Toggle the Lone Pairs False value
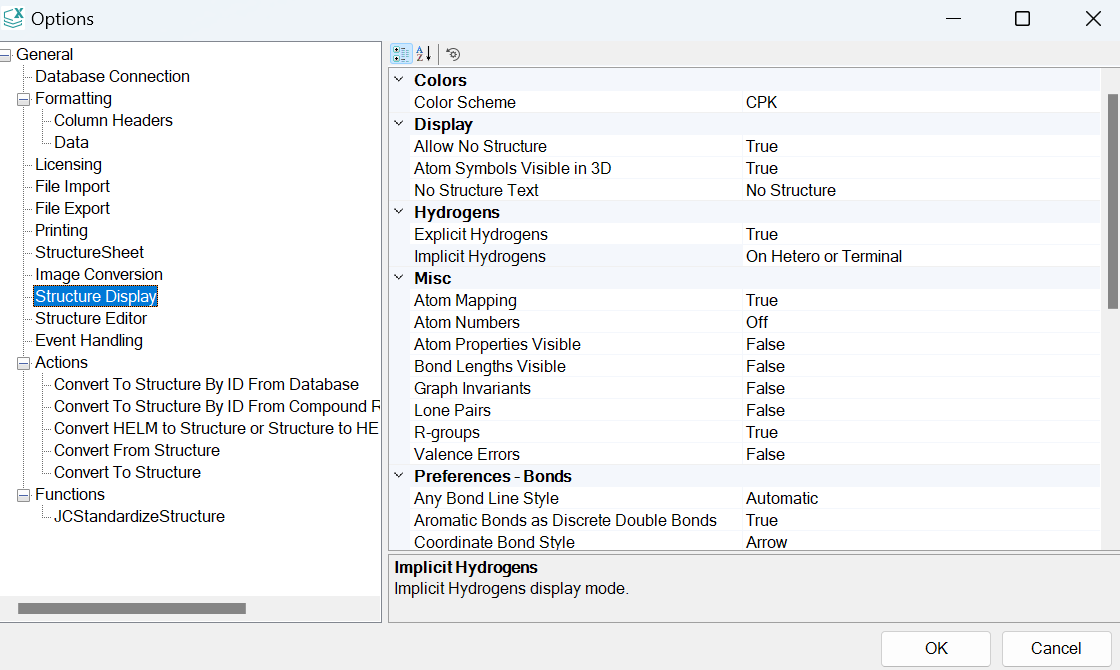The image size is (1120, 670). click(x=765, y=410)
